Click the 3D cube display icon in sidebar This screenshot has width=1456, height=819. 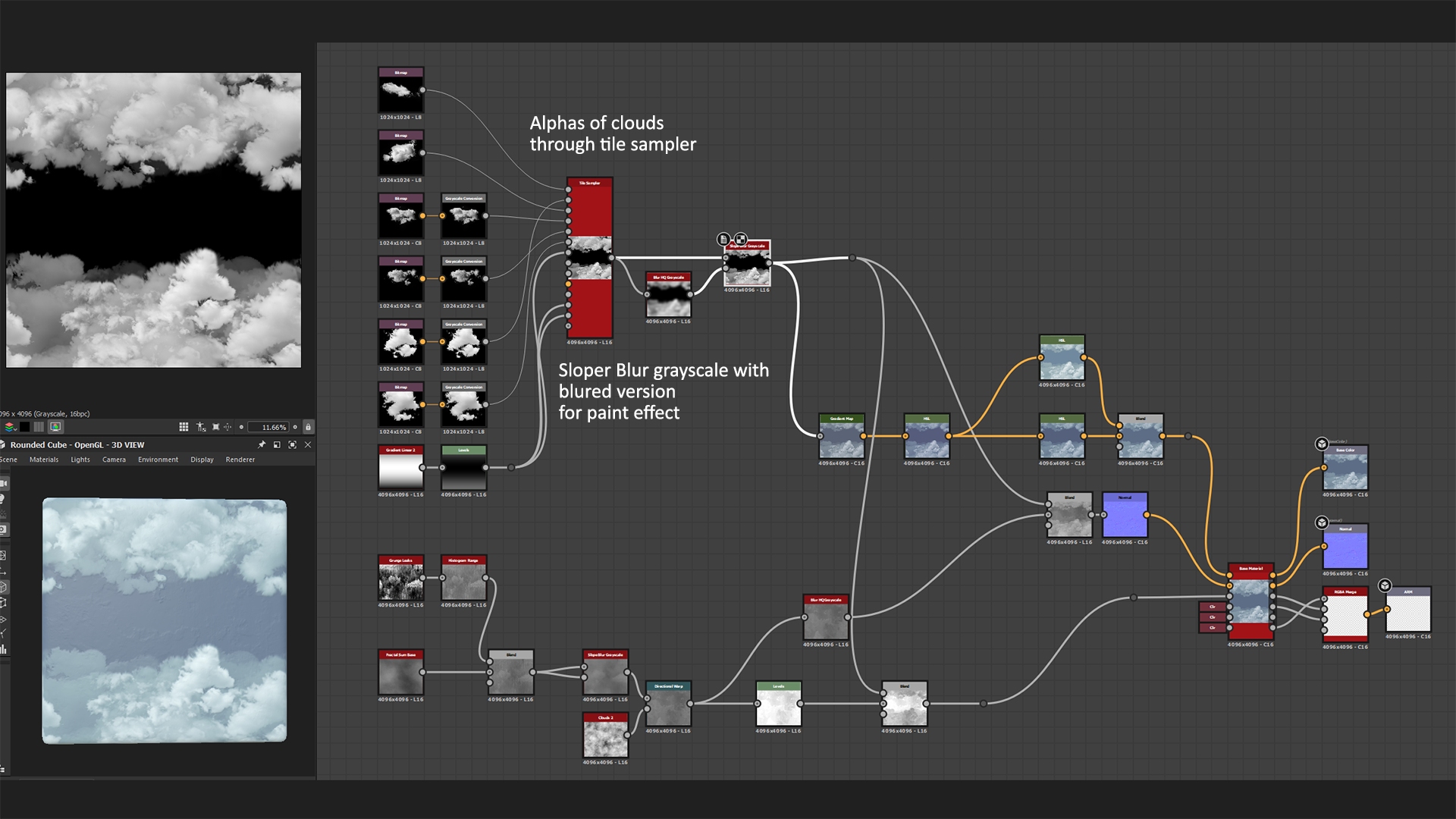[3, 587]
